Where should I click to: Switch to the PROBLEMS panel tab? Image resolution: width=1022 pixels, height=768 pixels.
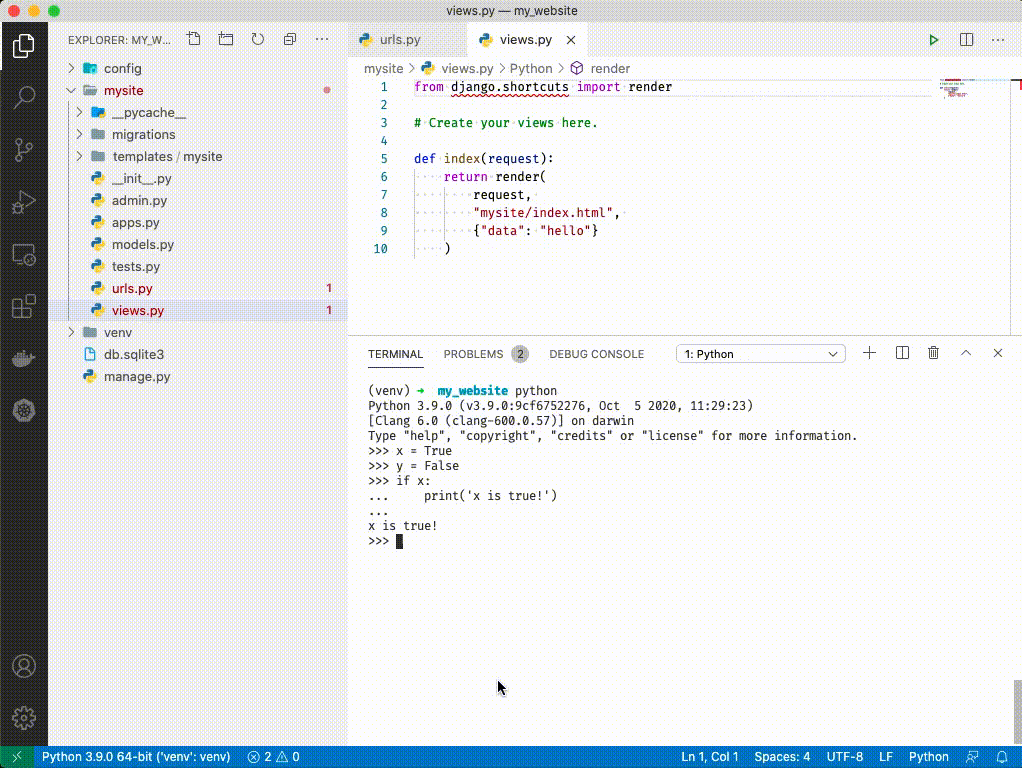(473, 354)
